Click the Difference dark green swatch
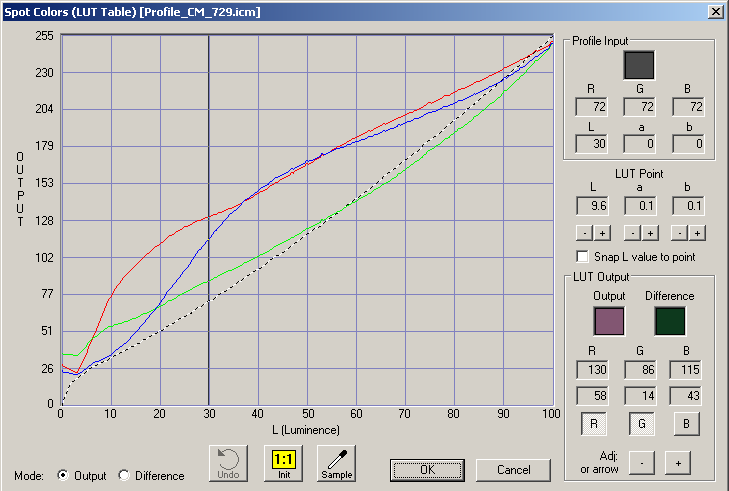The height and width of the screenshot is (491, 729). (670, 321)
